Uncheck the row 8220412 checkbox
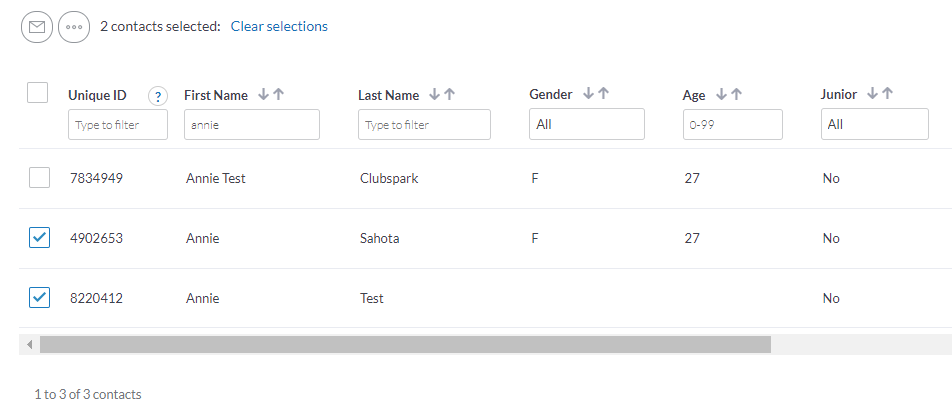Image resolution: width=952 pixels, height=412 pixels. [x=39, y=297]
